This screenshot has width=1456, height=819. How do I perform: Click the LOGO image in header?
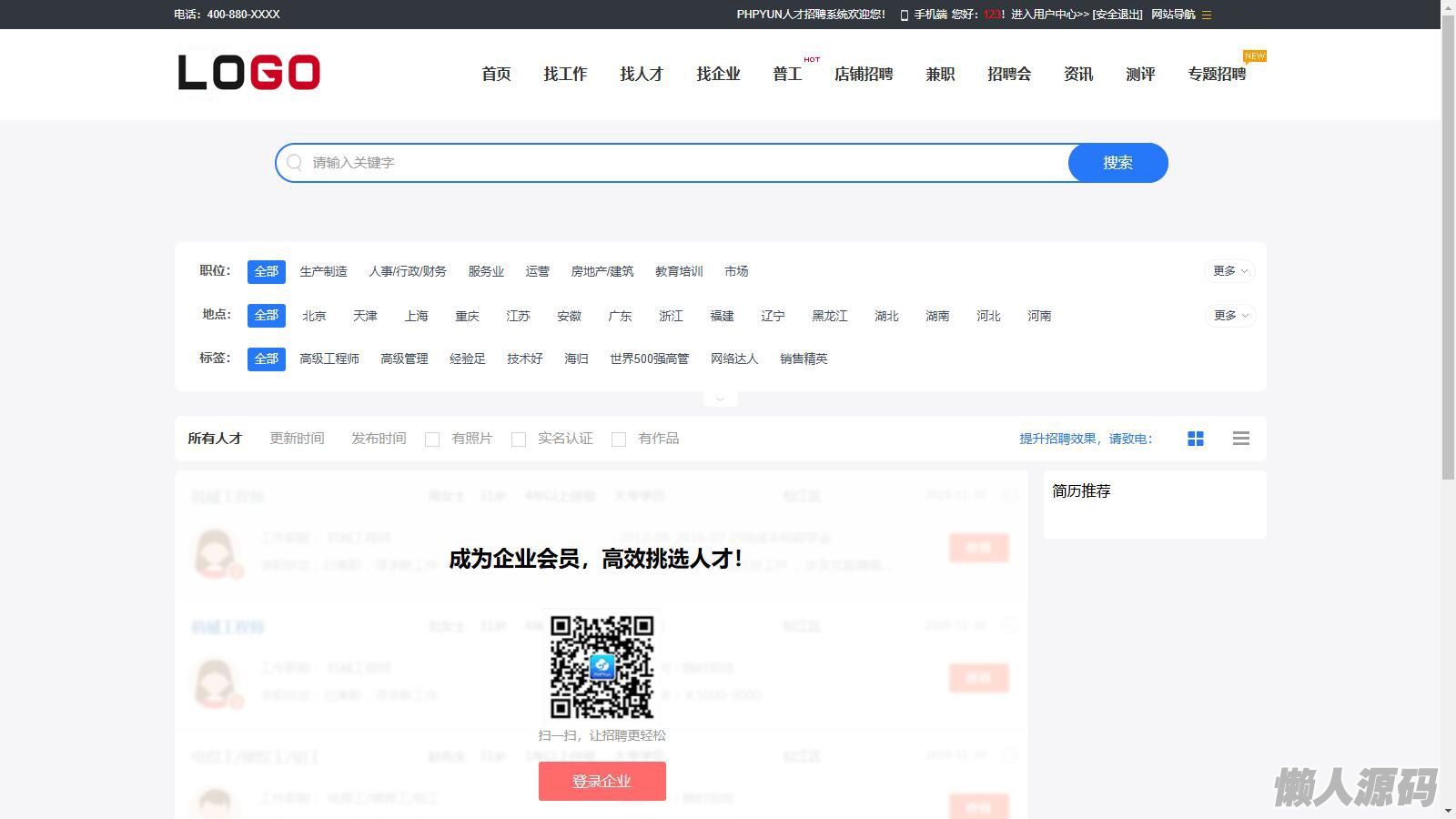(x=248, y=73)
